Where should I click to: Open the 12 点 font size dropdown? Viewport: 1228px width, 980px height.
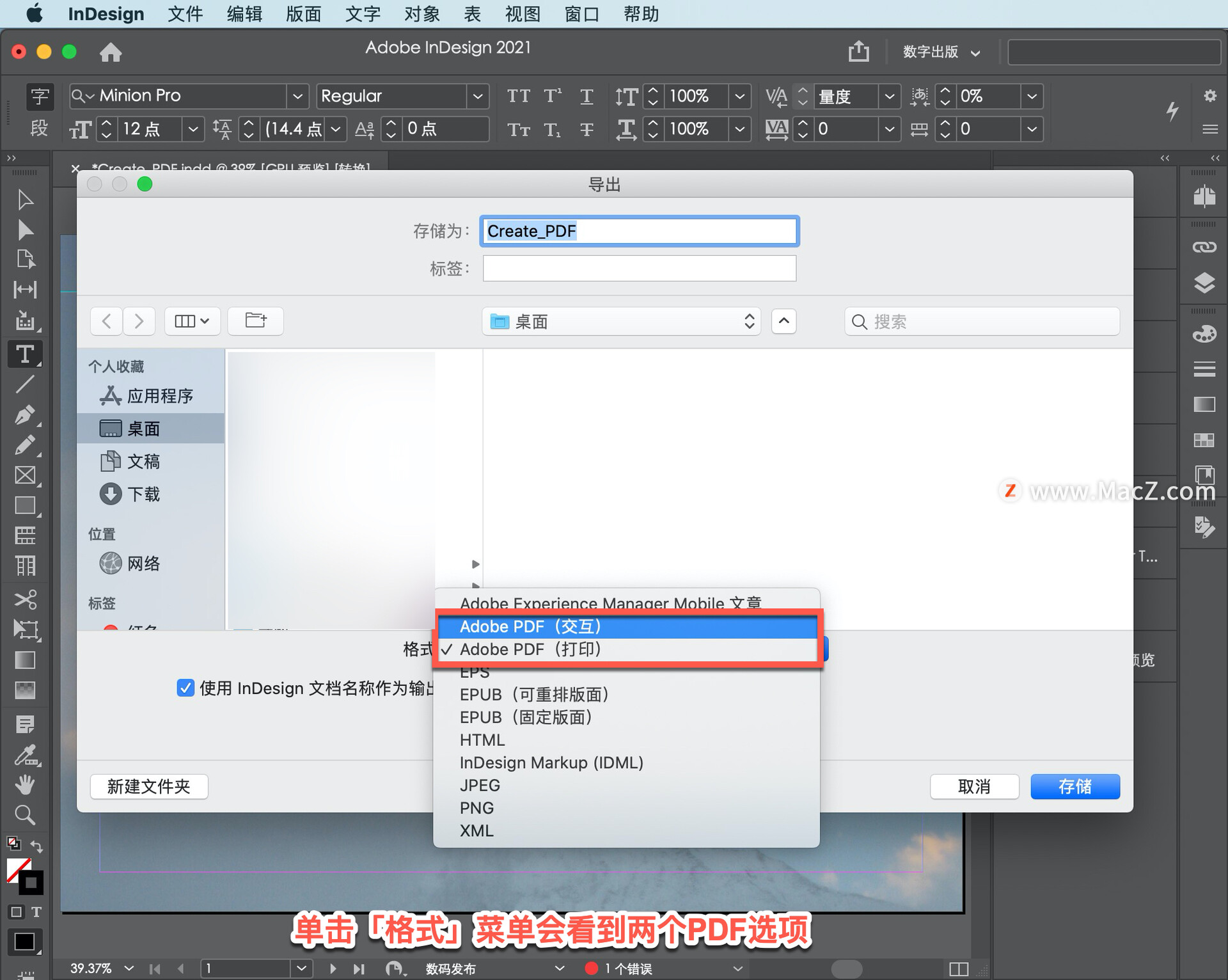tap(193, 129)
